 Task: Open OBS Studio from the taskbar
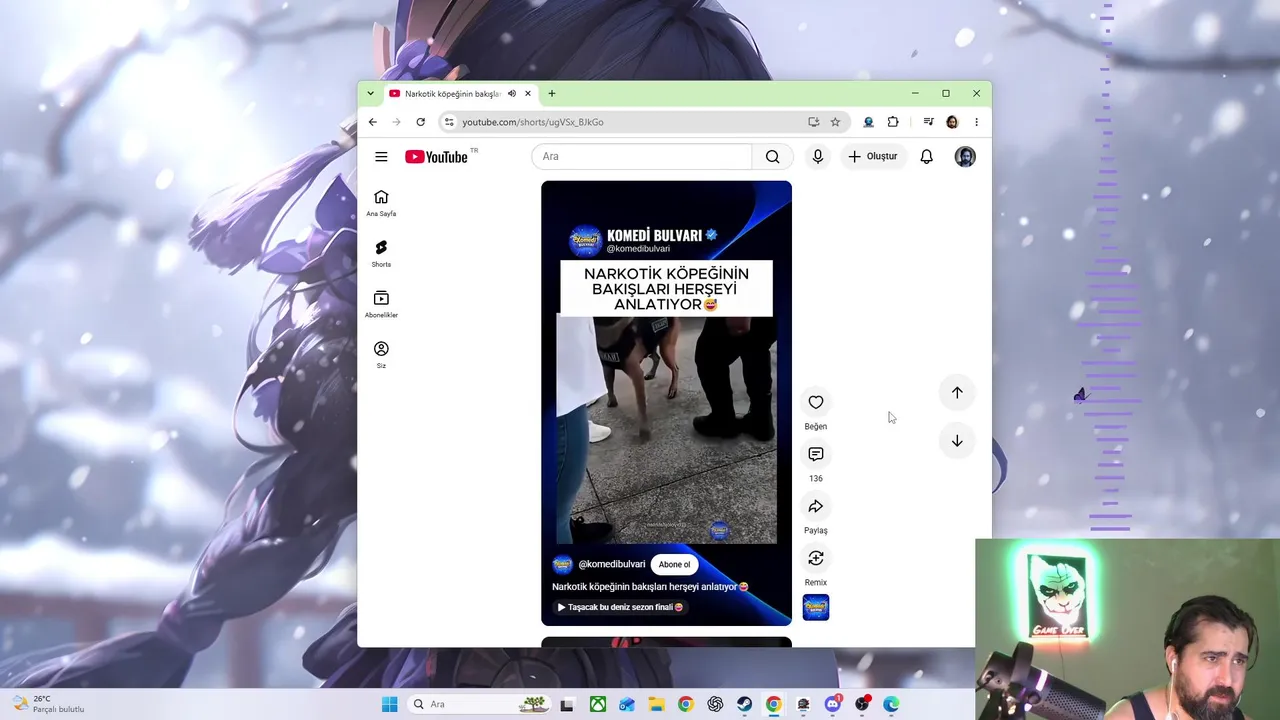[x=862, y=704]
